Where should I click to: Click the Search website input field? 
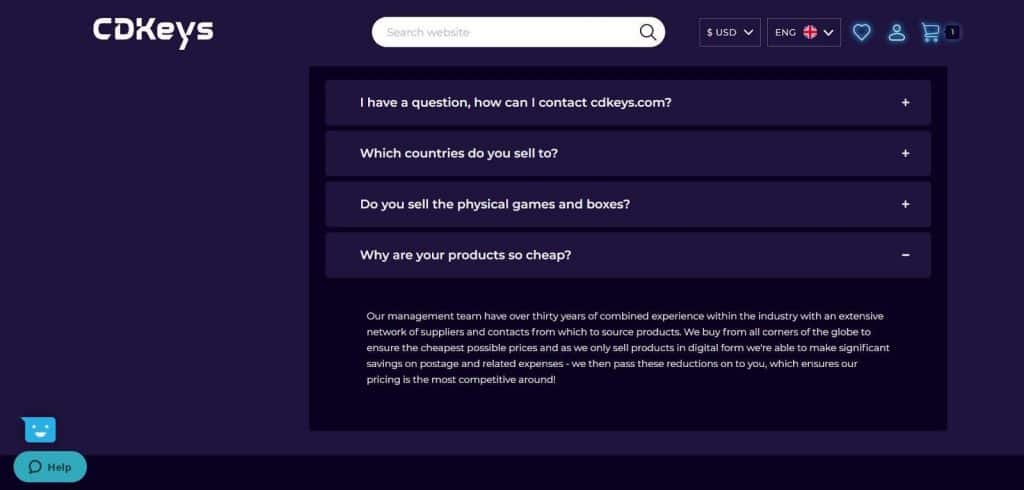(x=505, y=32)
